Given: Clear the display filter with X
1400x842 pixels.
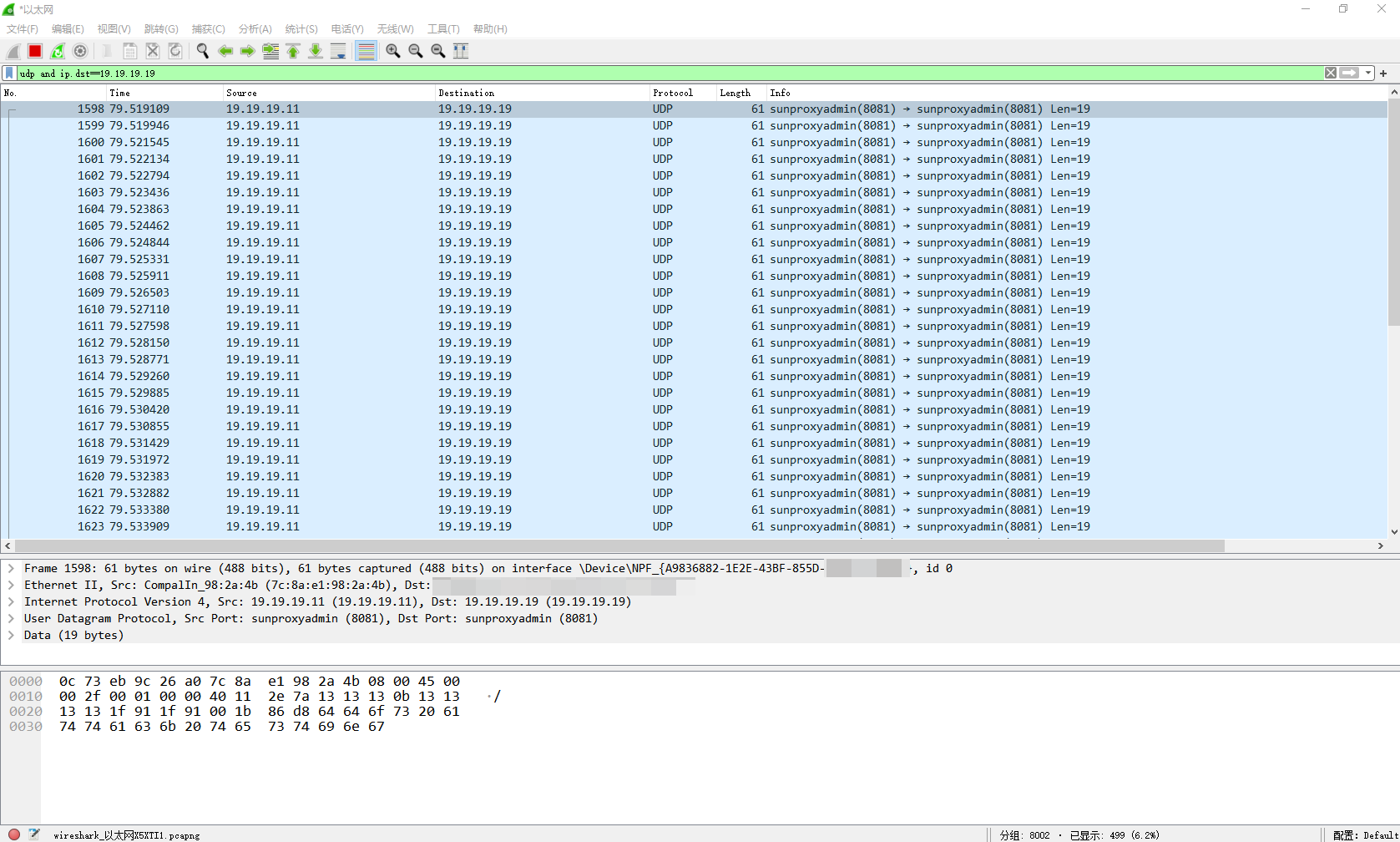Looking at the screenshot, I should coord(1331,74).
